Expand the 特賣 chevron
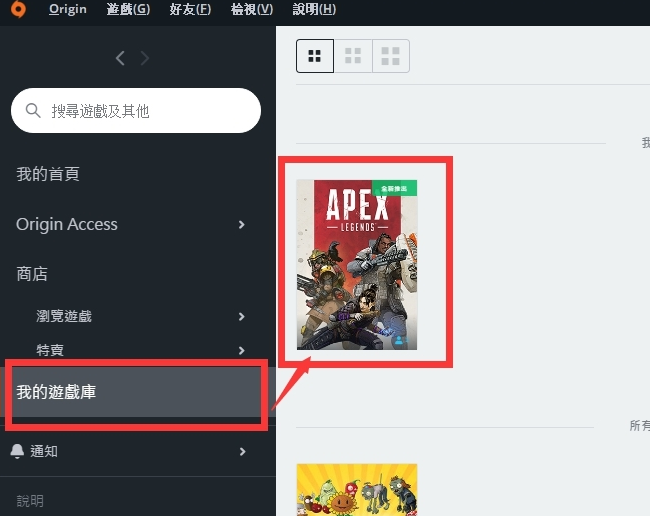Image resolution: width=650 pixels, height=516 pixels. [242, 351]
